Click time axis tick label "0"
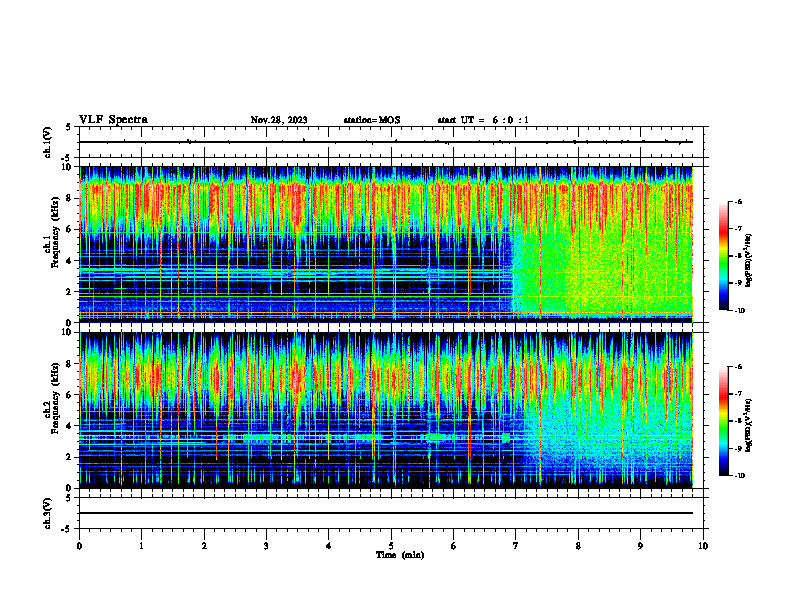Screen dimensions: 792x612 [x=79, y=546]
